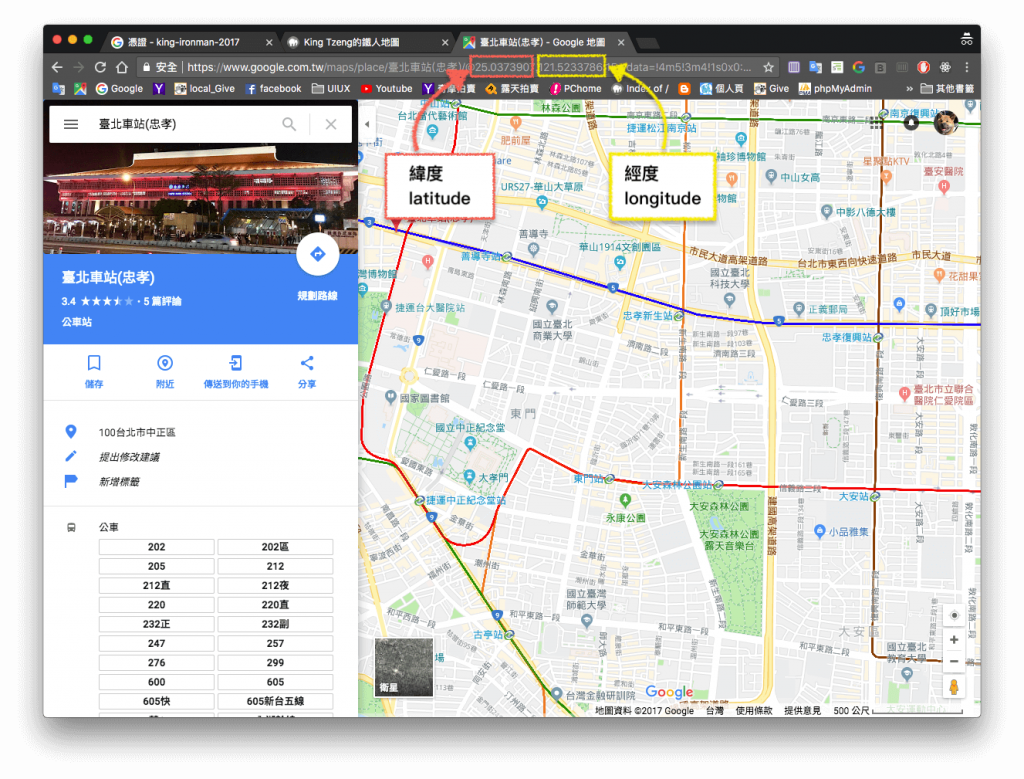Select bus route 605快
This screenshot has width=1024, height=779.
coord(157,701)
